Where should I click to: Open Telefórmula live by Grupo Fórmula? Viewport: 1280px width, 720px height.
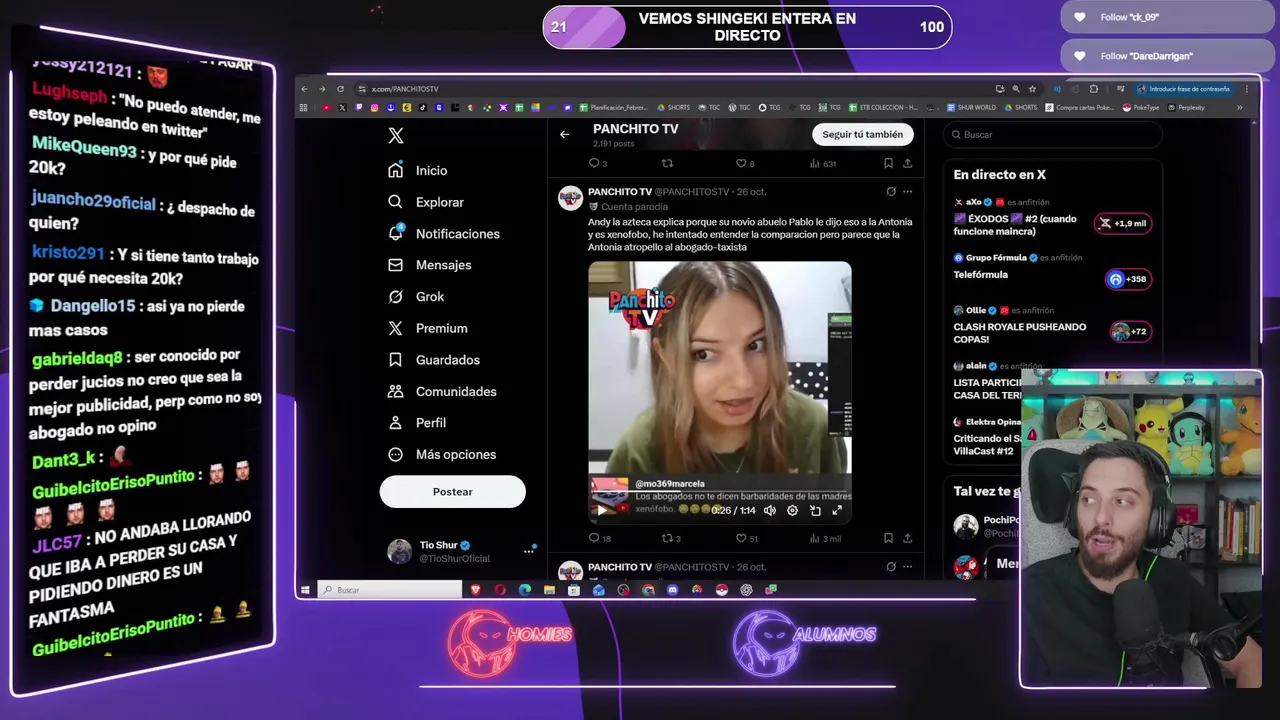click(981, 275)
